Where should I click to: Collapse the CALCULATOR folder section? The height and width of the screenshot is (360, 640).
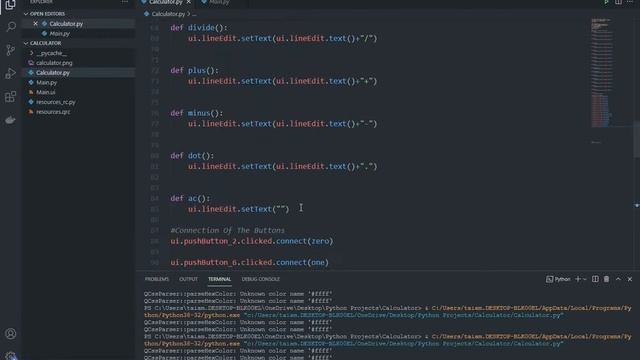[42, 43]
